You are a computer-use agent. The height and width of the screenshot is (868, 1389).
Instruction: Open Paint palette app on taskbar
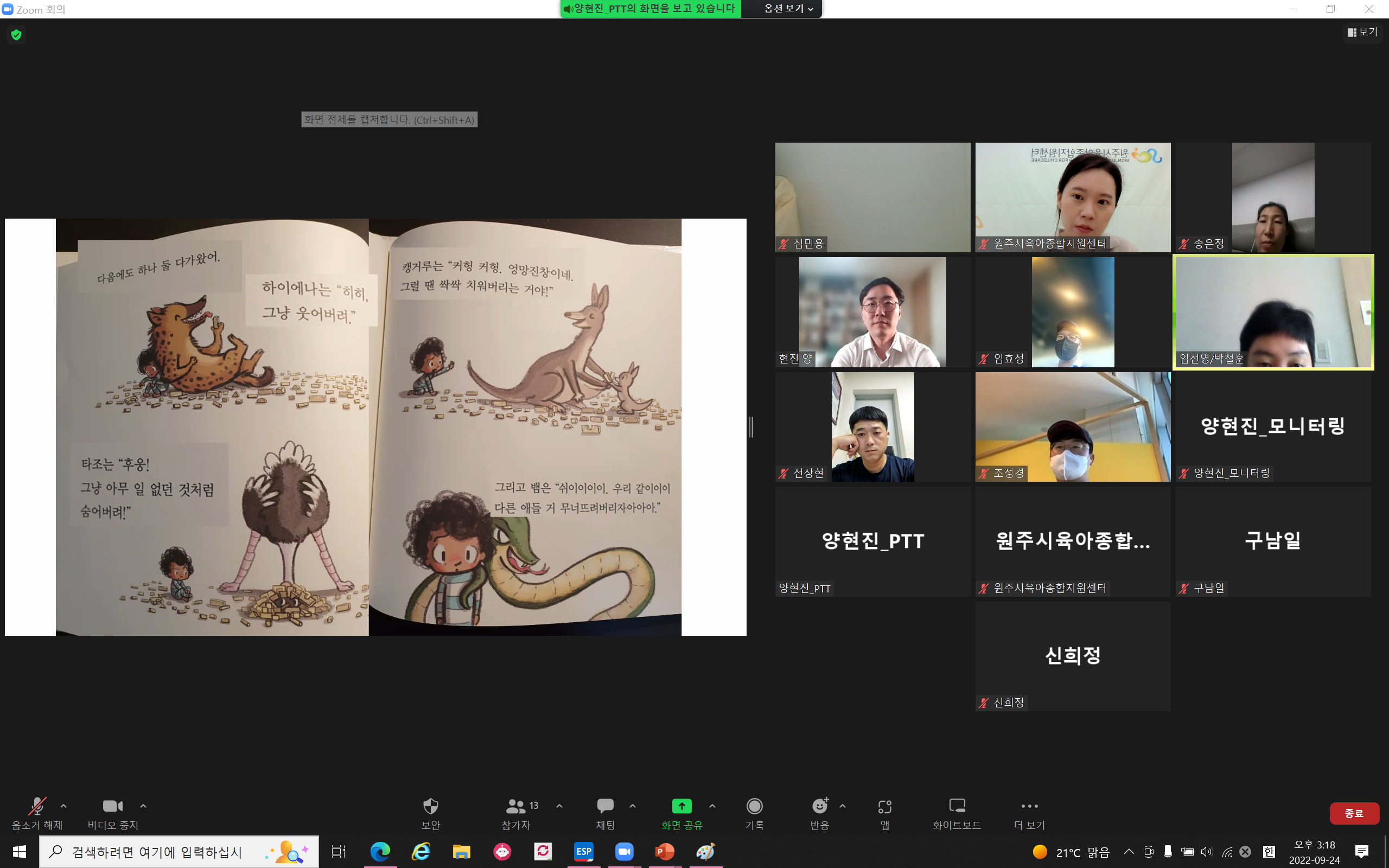click(x=706, y=852)
